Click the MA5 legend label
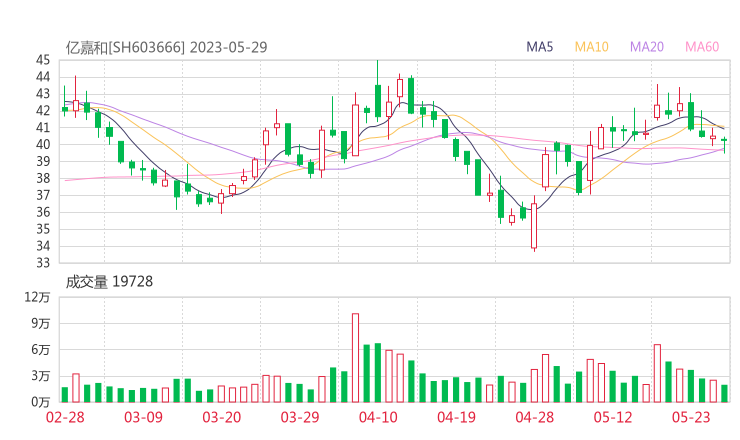Image resolution: width=740 pixels, height=440 pixels. 539,47
